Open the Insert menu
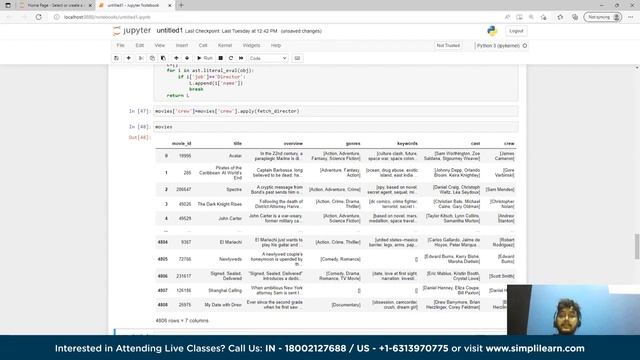 pyautogui.click(x=182, y=45)
